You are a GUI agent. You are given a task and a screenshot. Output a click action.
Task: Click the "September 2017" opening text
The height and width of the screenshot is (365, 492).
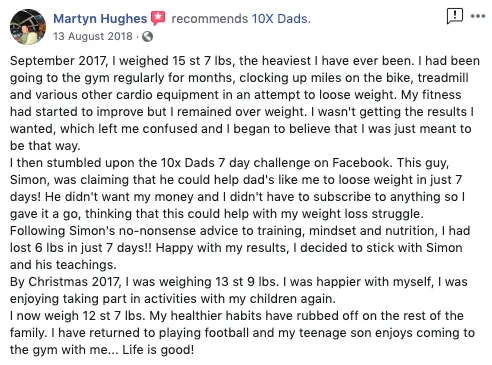[x=59, y=61]
